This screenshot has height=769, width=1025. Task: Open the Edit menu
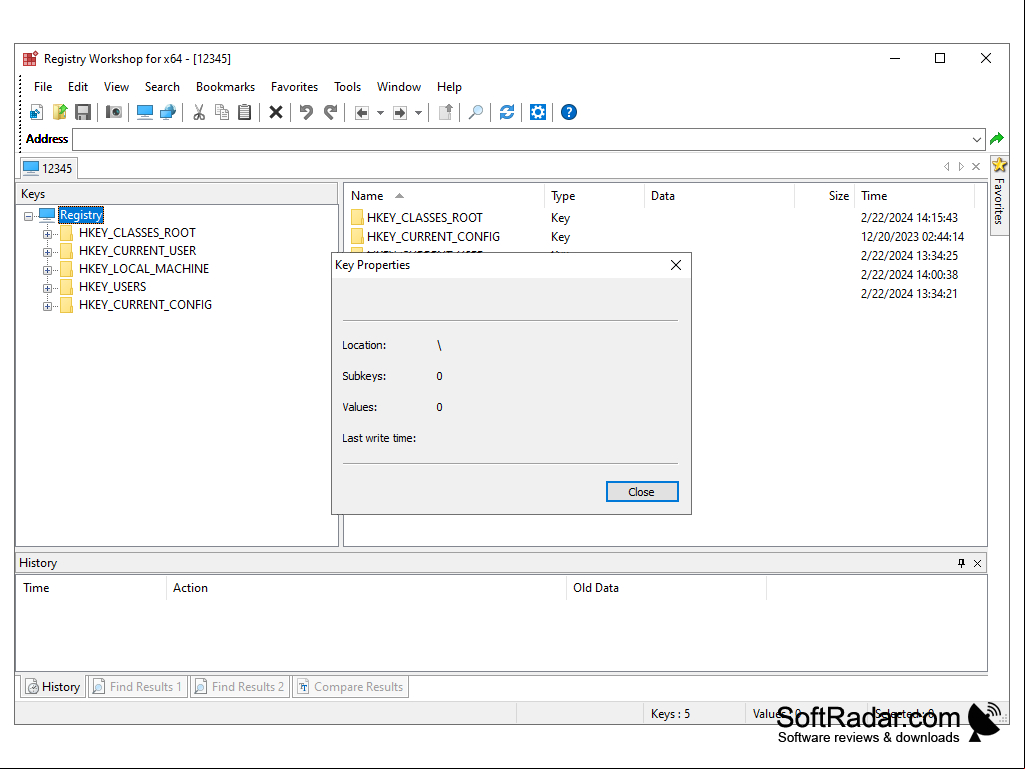tap(78, 87)
